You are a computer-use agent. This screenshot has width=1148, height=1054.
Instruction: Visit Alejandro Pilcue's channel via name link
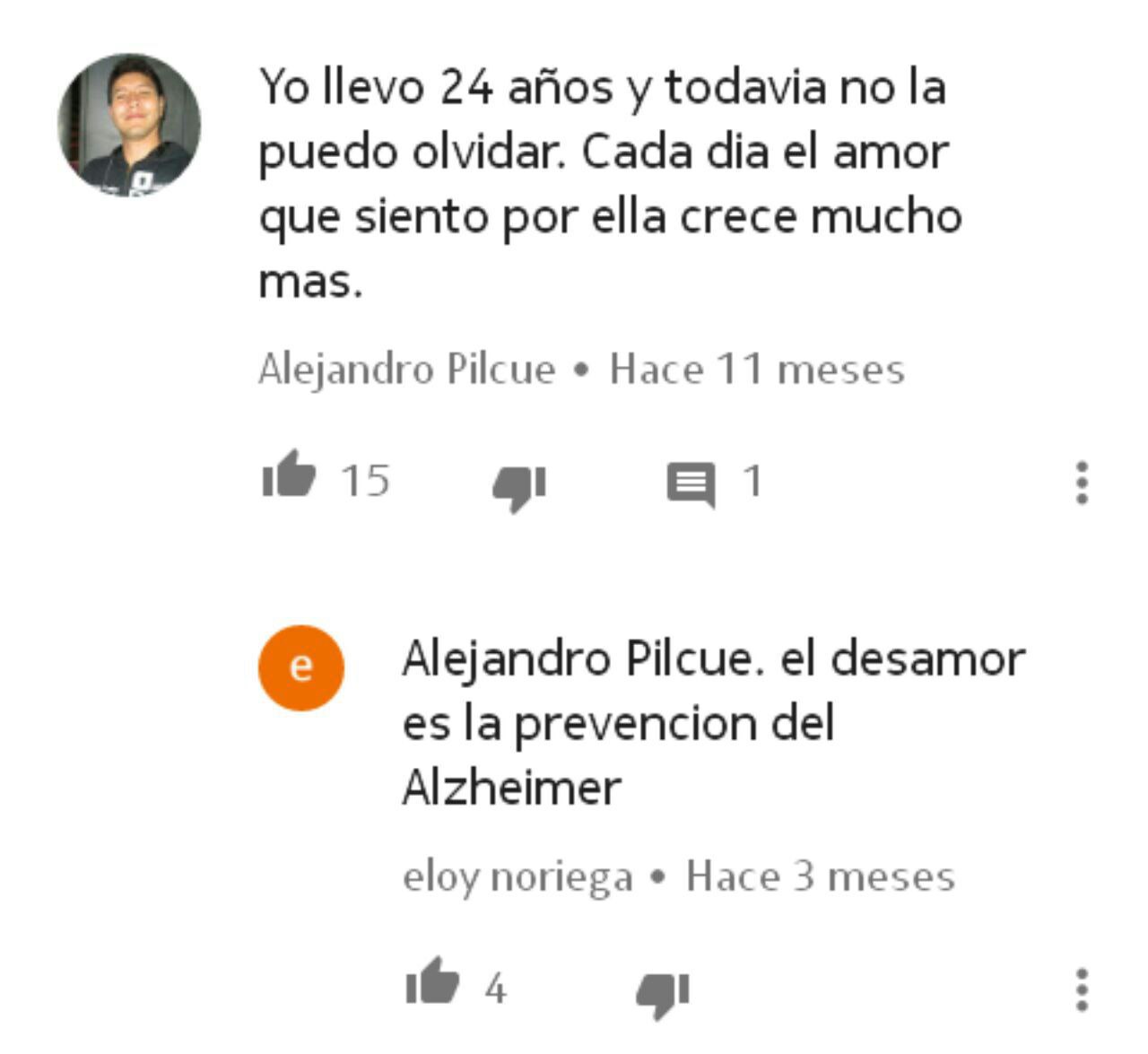click(x=407, y=369)
